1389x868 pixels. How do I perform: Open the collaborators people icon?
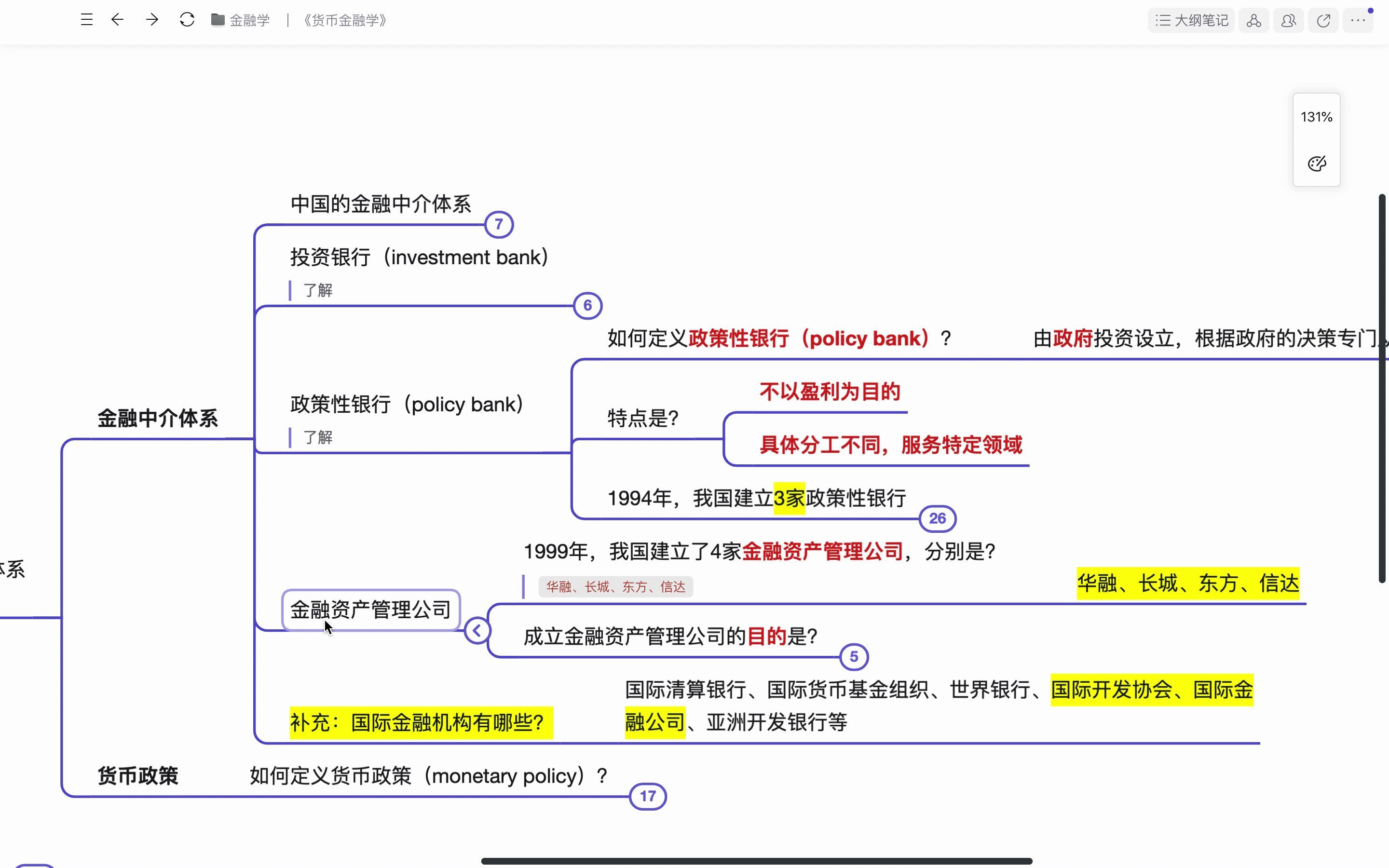tap(1289, 21)
